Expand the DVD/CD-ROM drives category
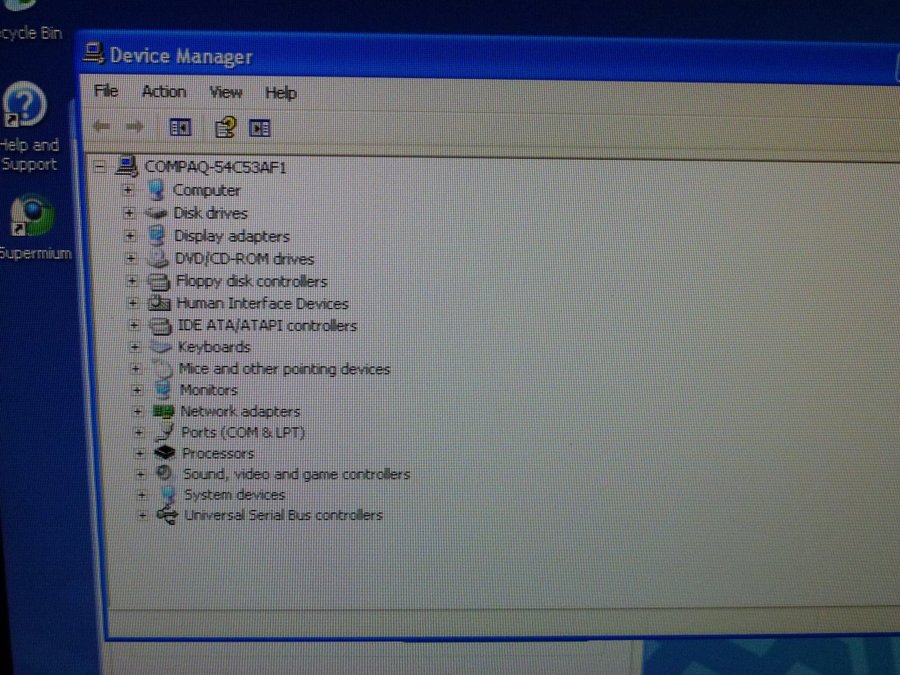This screenshot has height=675, width=900. pyautogui.click(x=131, y=259)
